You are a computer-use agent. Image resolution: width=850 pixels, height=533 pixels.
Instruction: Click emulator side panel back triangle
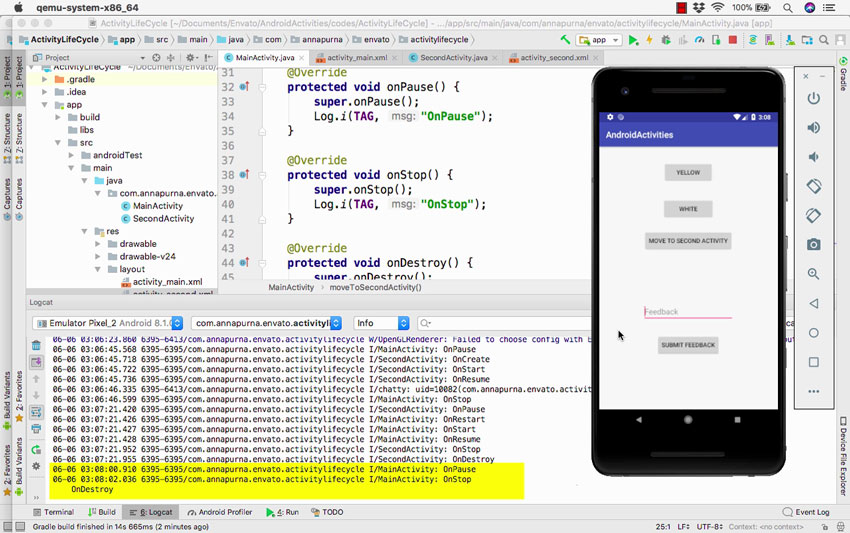click(x=813, y=304)
